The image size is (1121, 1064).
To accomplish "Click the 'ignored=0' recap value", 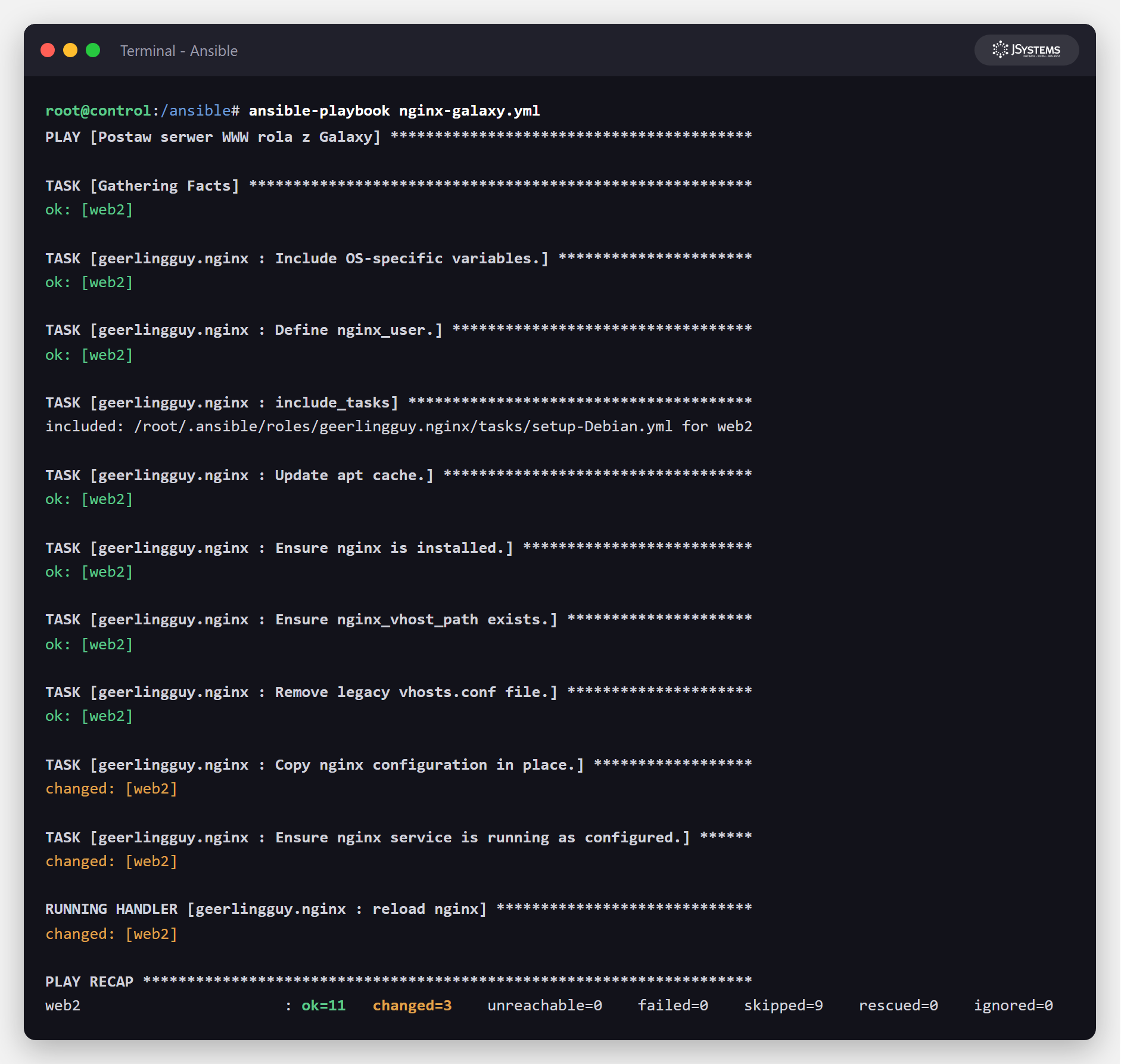I will point(1013,1006).
